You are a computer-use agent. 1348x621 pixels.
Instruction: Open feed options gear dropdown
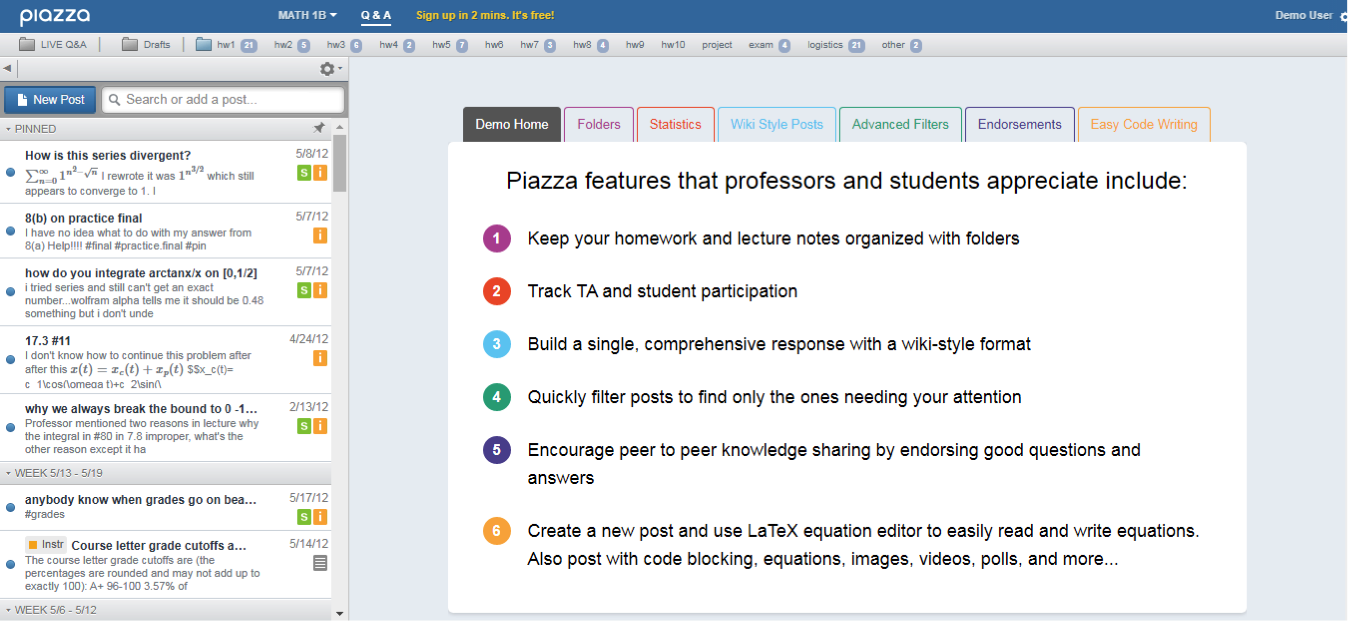[x=330, y=68]
